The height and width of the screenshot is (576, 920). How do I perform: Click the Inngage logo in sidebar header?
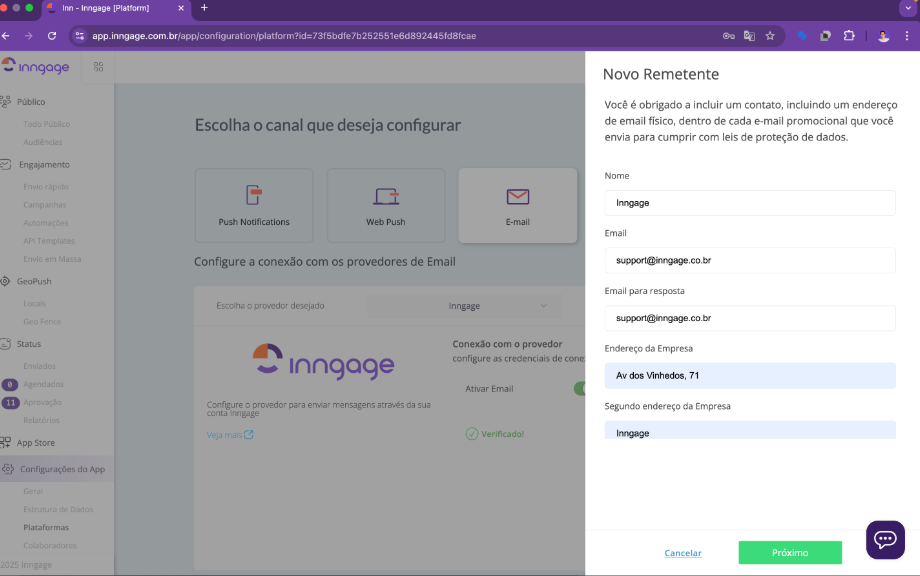36,66
